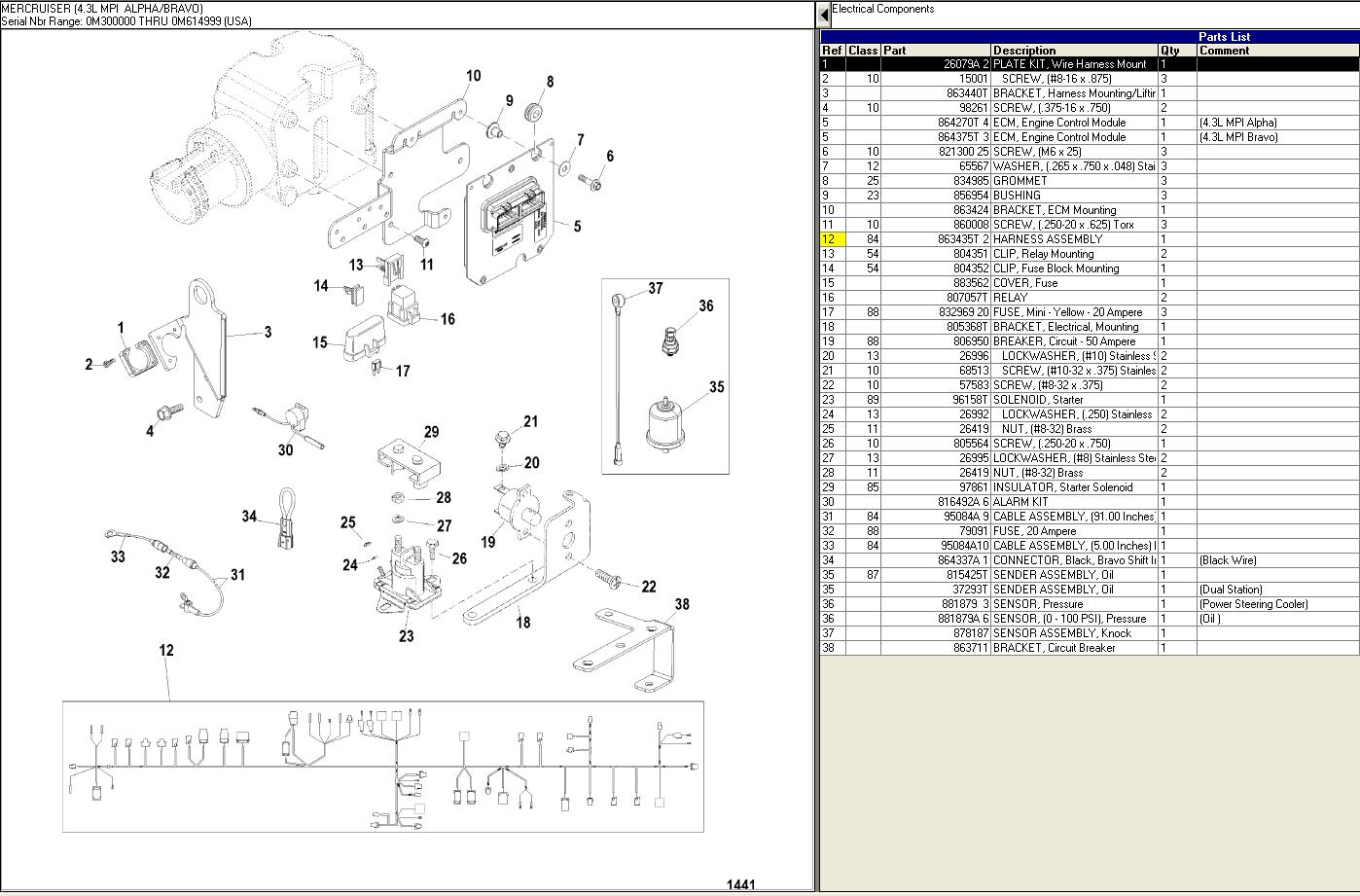Click the left arrow collapse button
The width and height of the screenshot is (1360, 896).
pyautogui.click(x=823, y=15)
